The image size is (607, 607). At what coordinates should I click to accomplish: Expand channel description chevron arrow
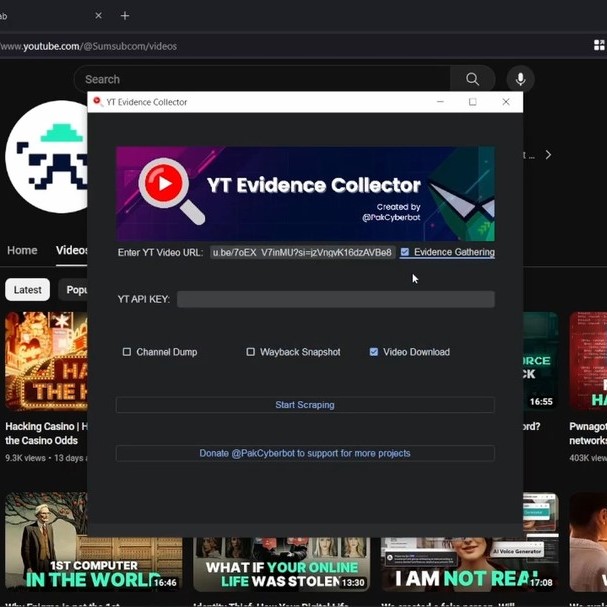[x=548, y=155]
